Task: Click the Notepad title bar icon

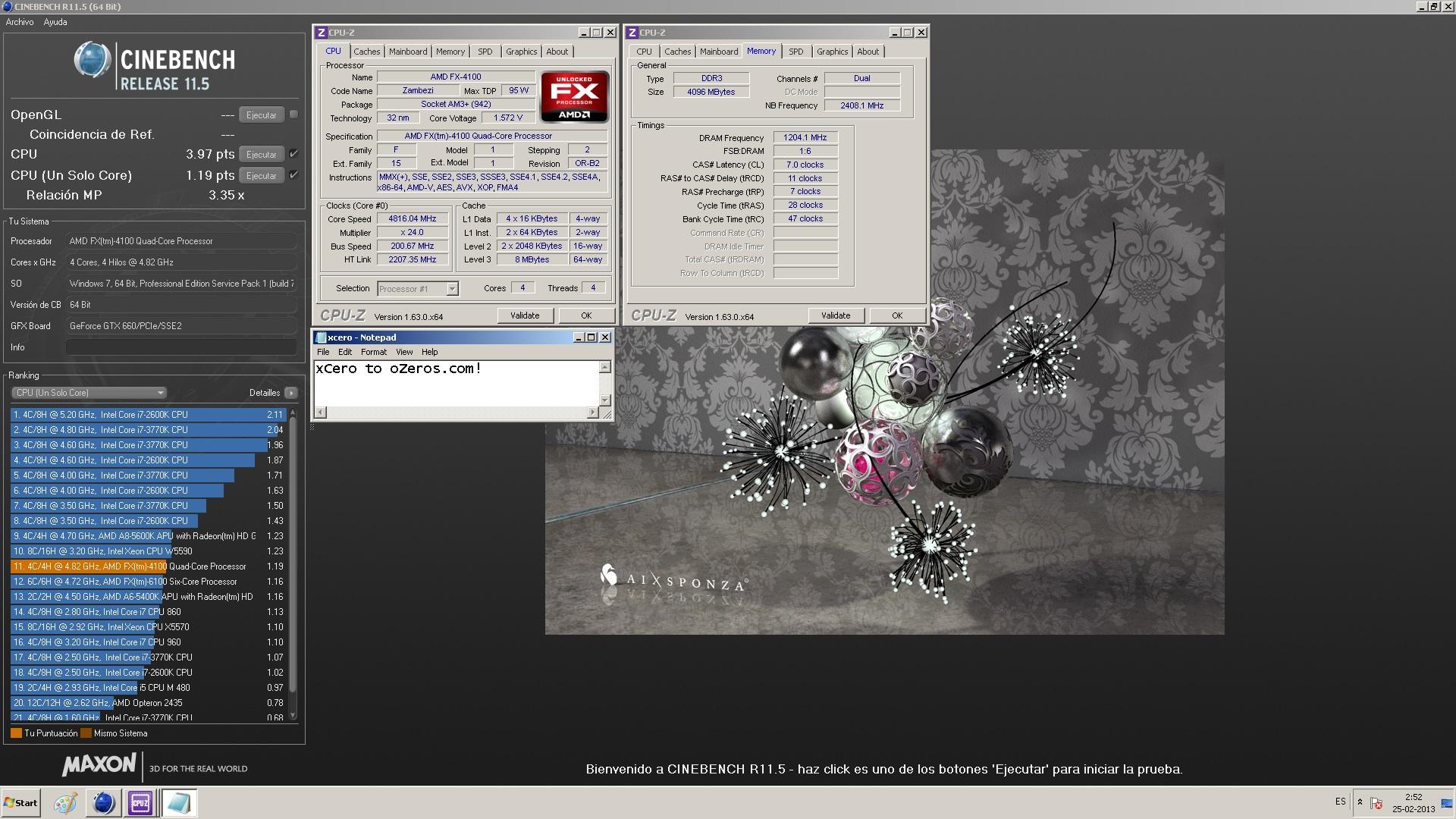Action: coord(321,337)
